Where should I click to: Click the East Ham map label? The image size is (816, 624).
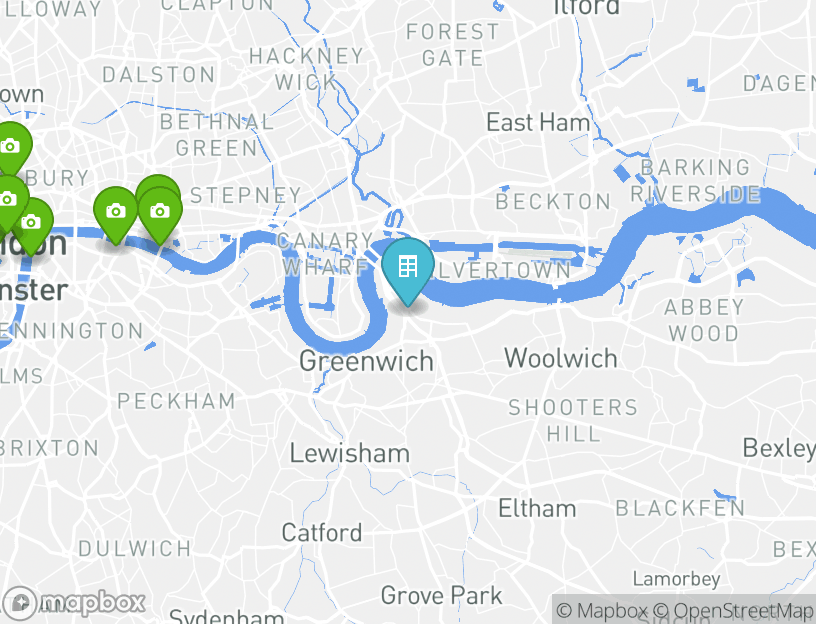pyautogui.click(x=538, y=123)
